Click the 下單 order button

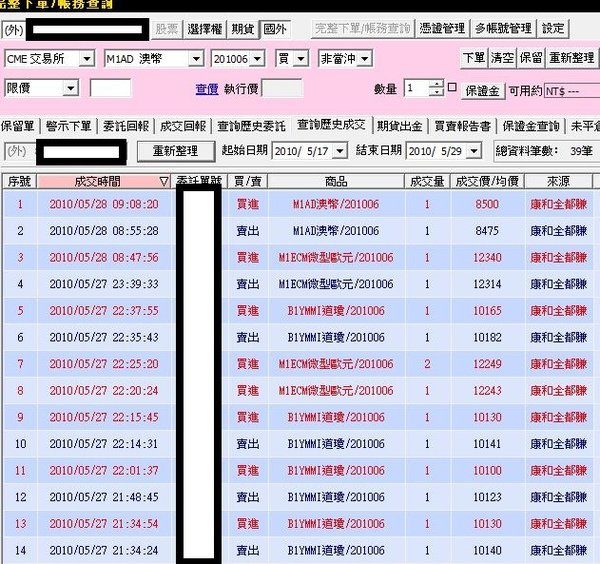474,58
